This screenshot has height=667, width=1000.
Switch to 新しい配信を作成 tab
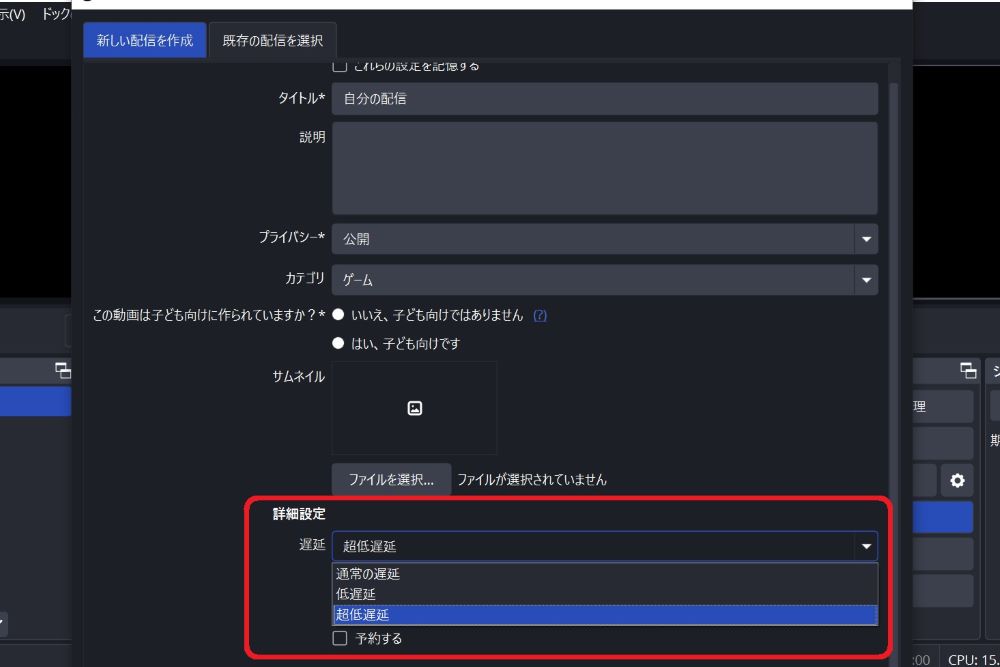point(145,40)
